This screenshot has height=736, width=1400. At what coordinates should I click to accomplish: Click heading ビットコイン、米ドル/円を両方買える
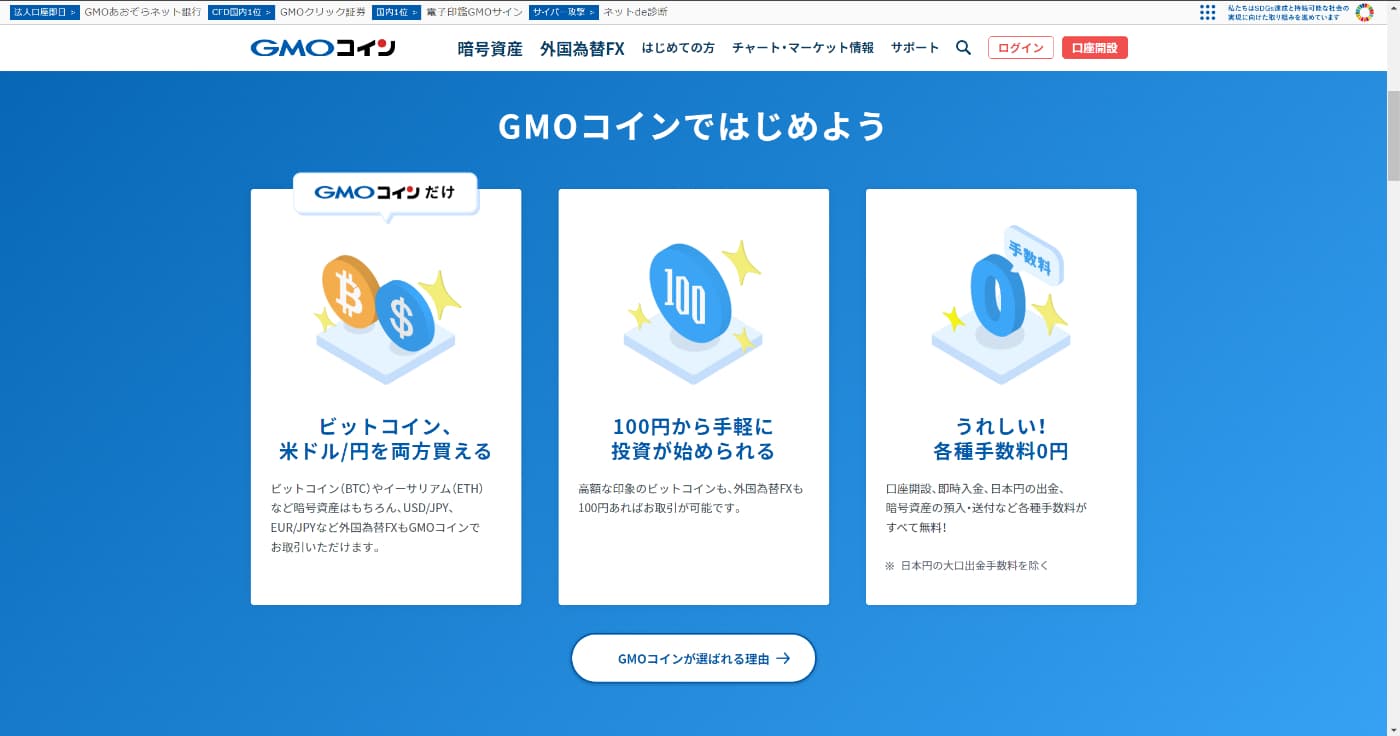pos(385,439)
